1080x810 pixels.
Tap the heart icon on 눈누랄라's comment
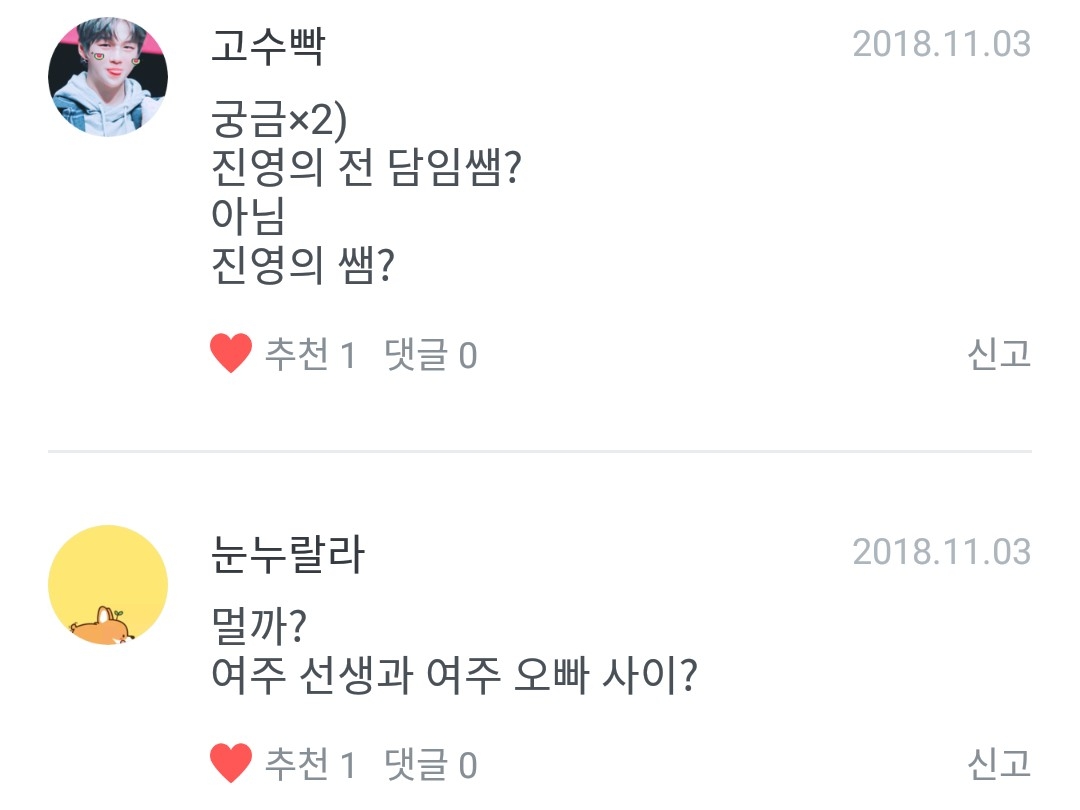coord(231,765)
